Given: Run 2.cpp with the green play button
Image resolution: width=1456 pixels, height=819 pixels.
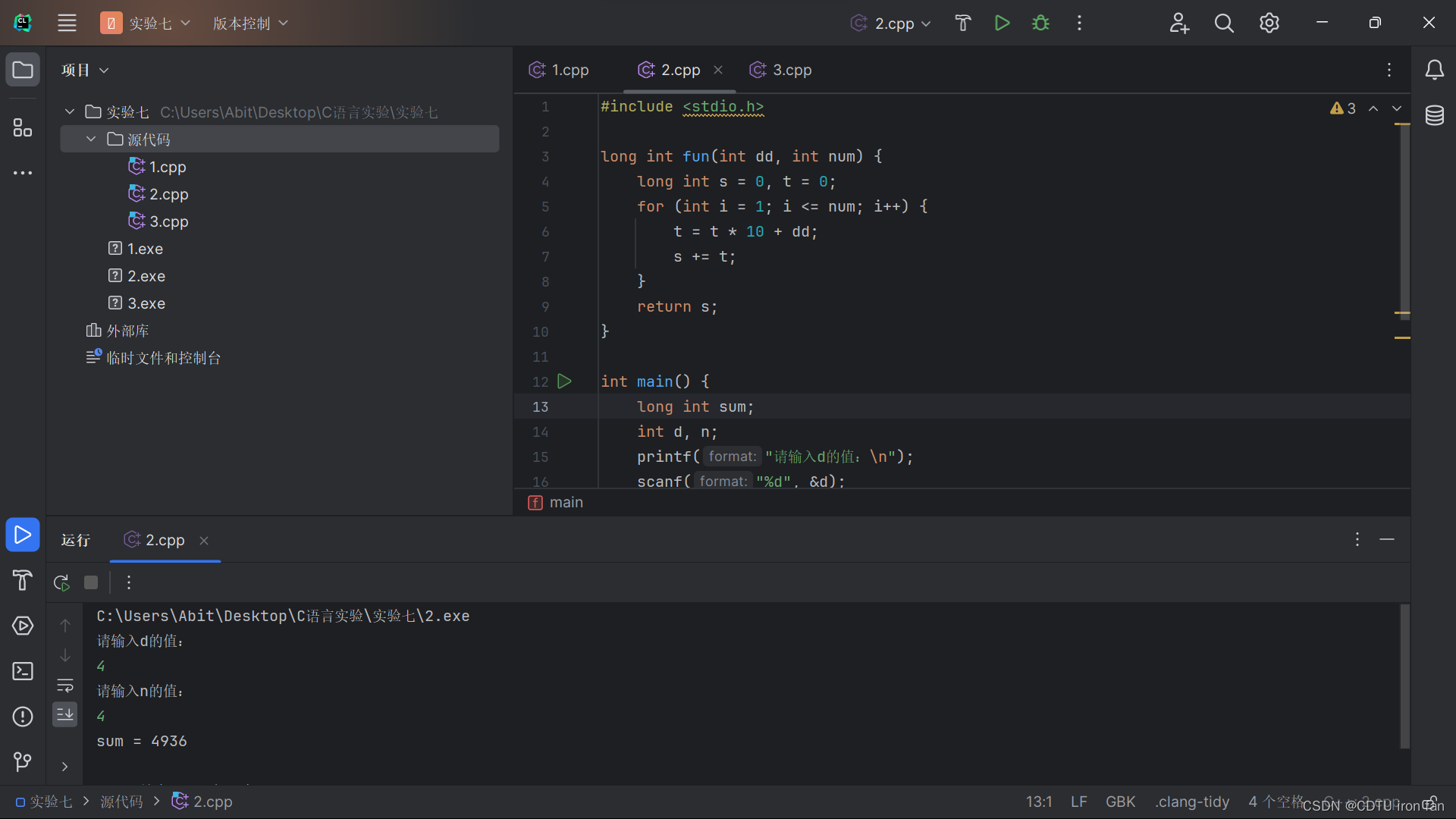Looking at the screenshot, I should 1002,23.
